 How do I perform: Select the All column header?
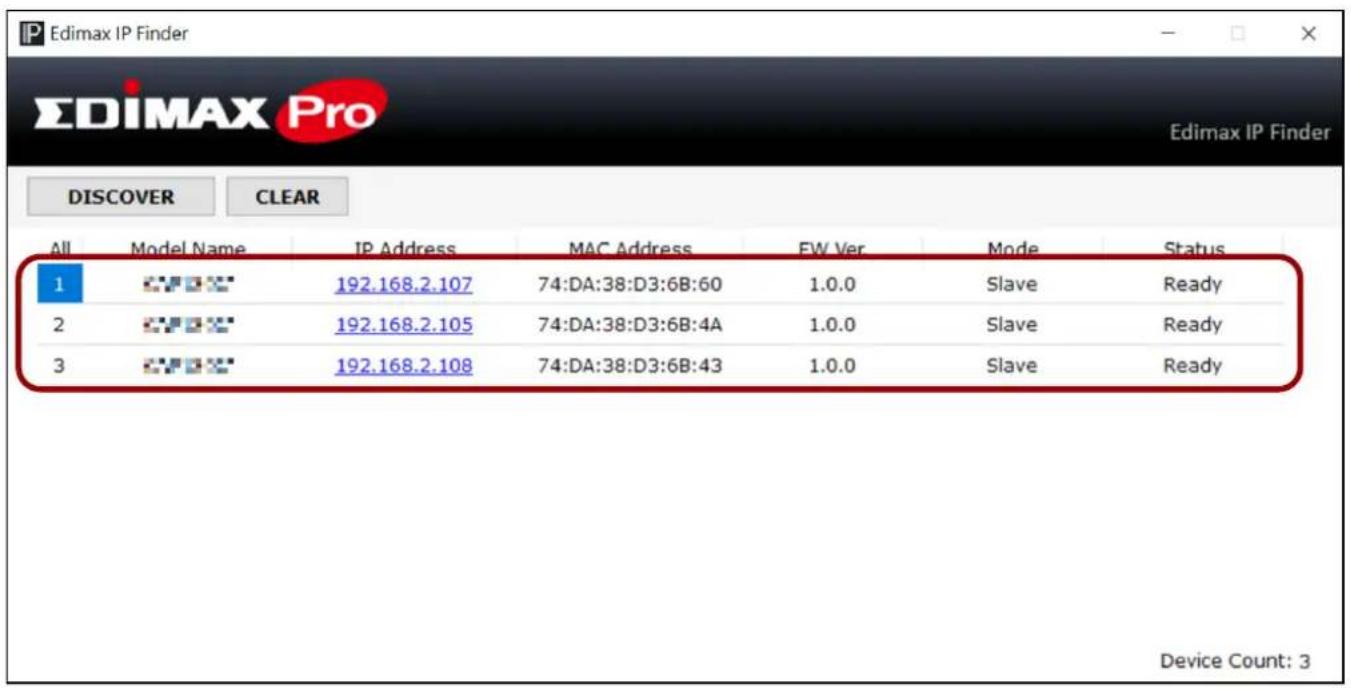pos(60,249)
